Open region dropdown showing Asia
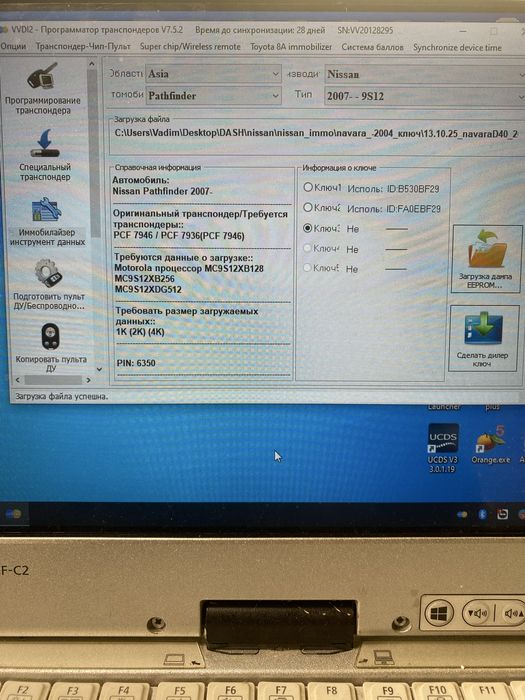 213,74
